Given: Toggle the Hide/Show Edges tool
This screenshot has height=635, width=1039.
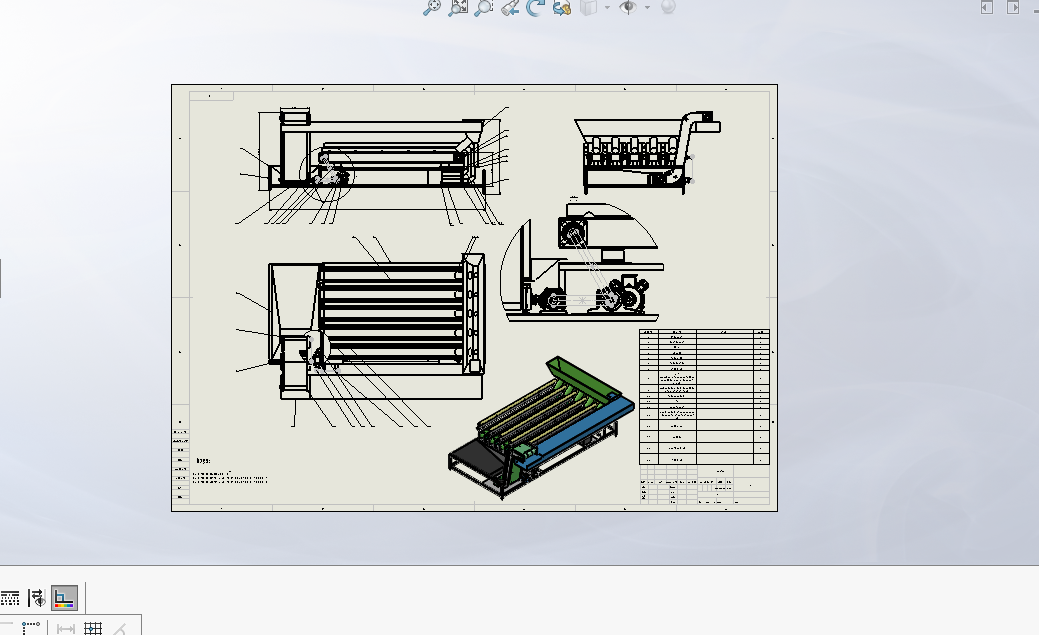Looking at the screenshot, I should click(x=37, y=599).
